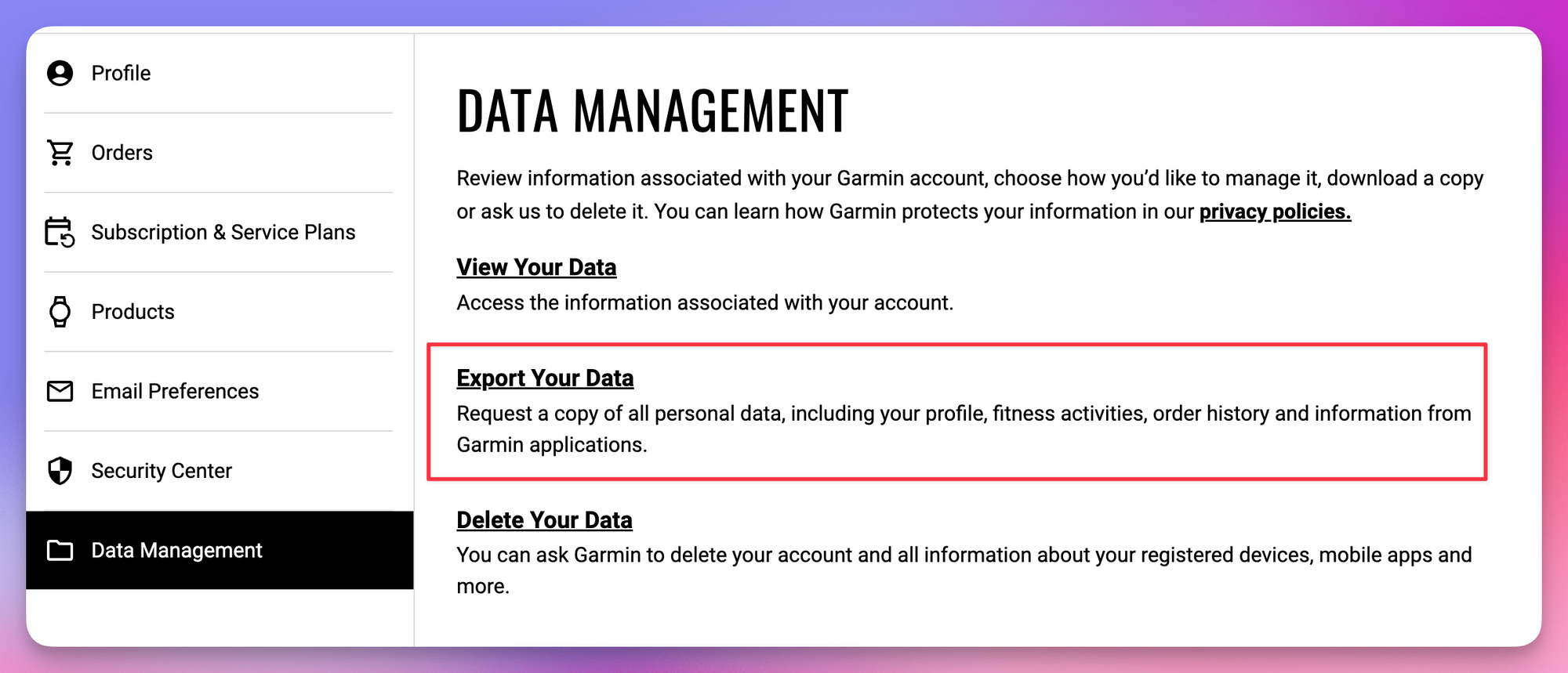Go to Orders in the sidebar
The width and height of the screenshot is (1568, 673).
point(122,153)
